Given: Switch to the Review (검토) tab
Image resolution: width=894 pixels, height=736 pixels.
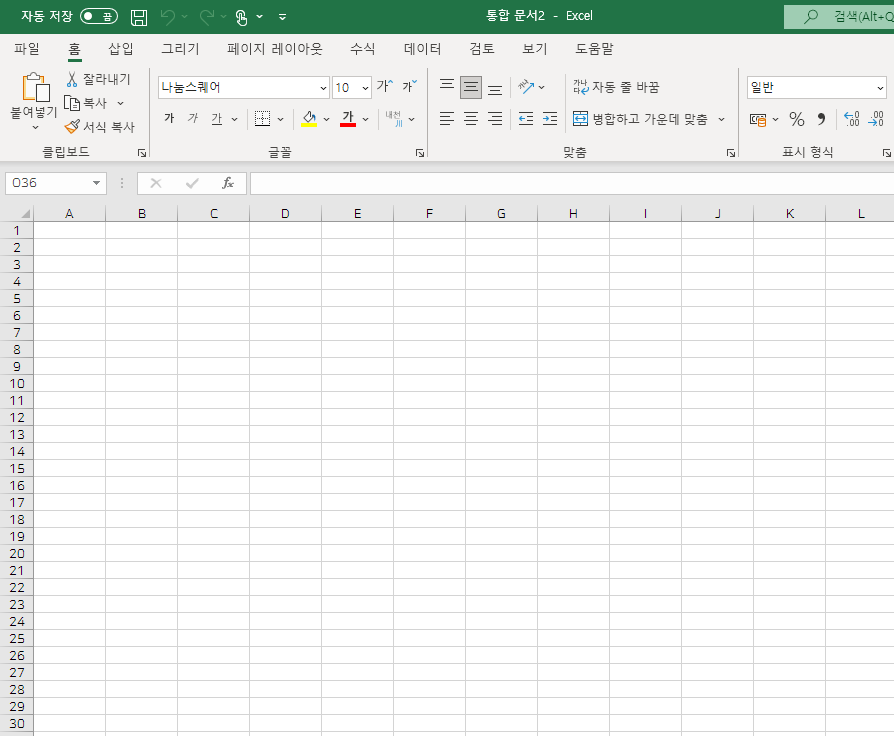Looking at the screenshot, I should coord(482,49).
